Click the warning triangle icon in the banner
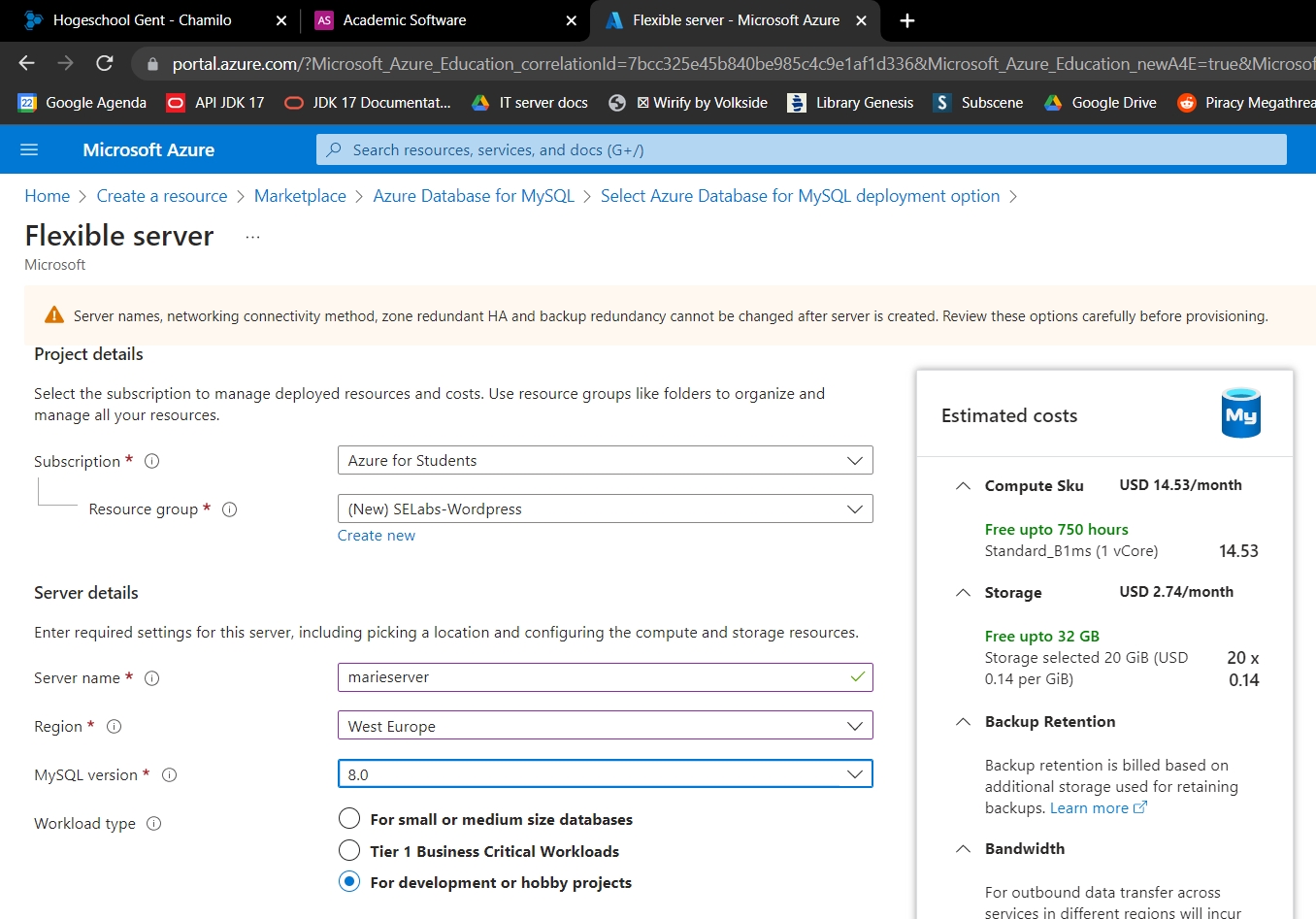 [54, 315]
